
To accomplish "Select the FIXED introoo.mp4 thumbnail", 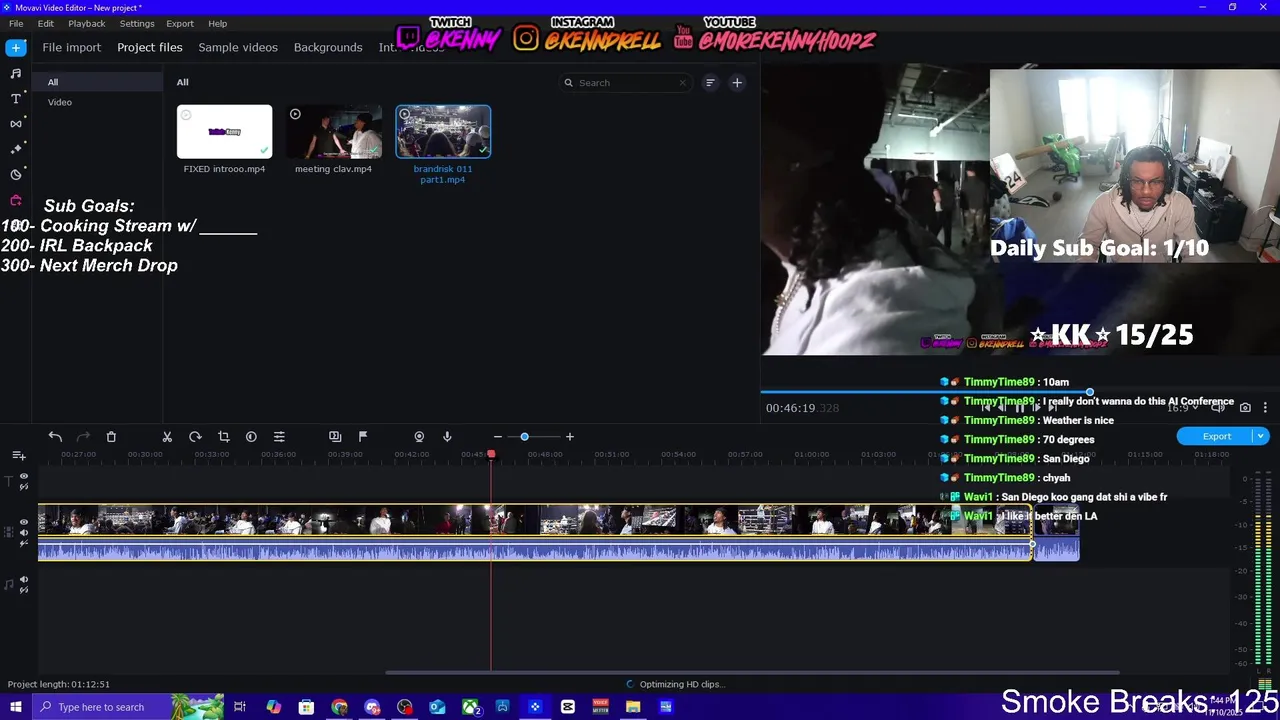I will click(224, 132).
